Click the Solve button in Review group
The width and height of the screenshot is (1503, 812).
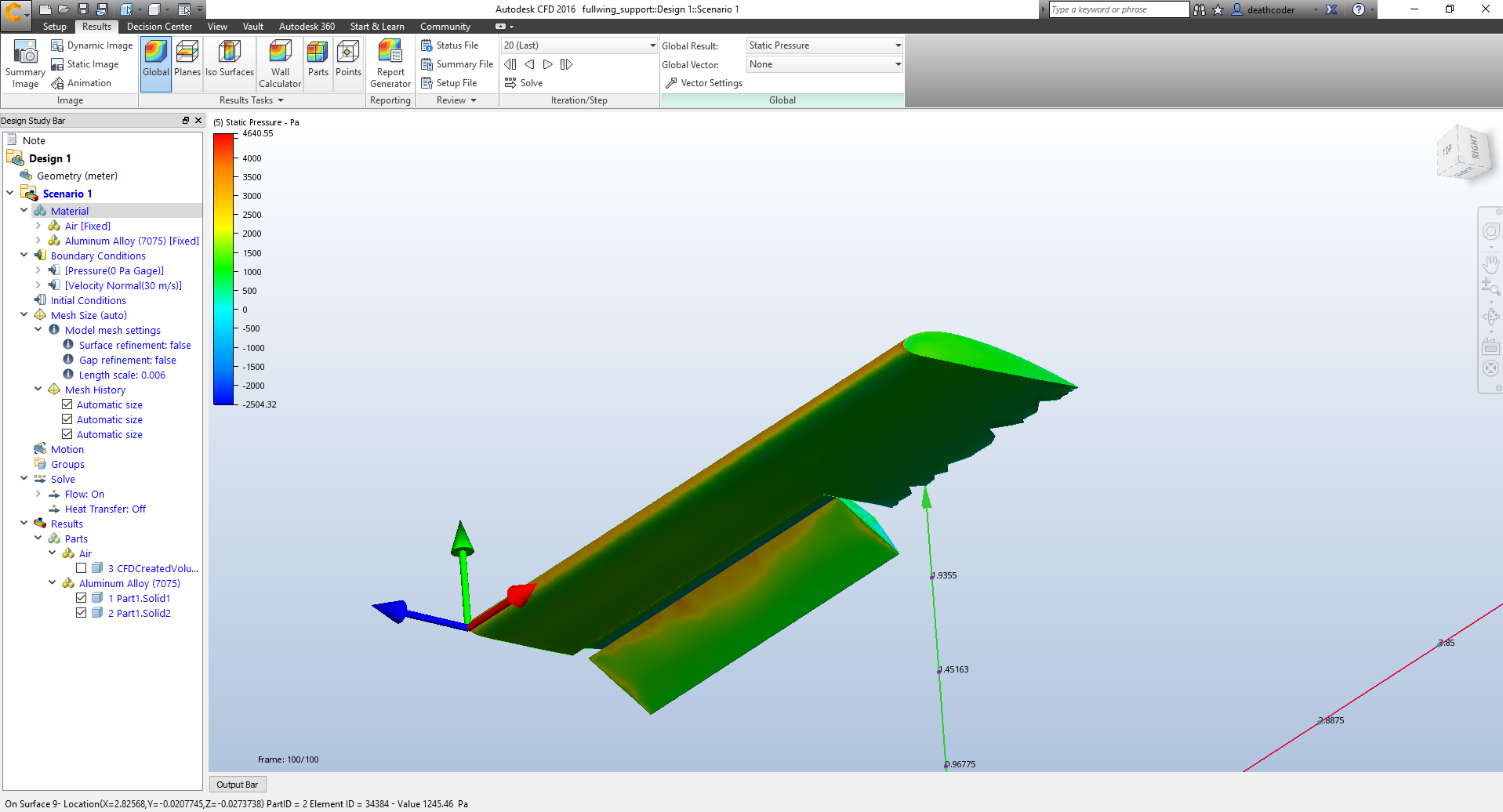524,82
